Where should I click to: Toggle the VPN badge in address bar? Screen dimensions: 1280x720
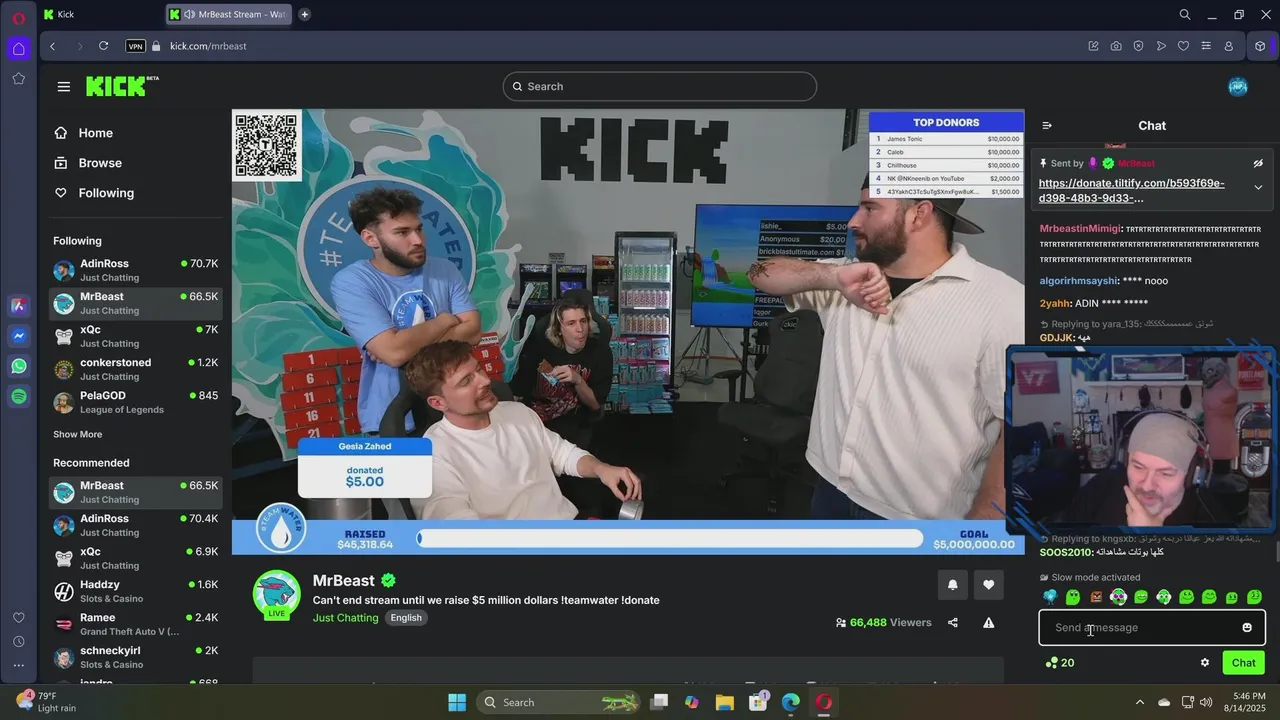[135, 46]
